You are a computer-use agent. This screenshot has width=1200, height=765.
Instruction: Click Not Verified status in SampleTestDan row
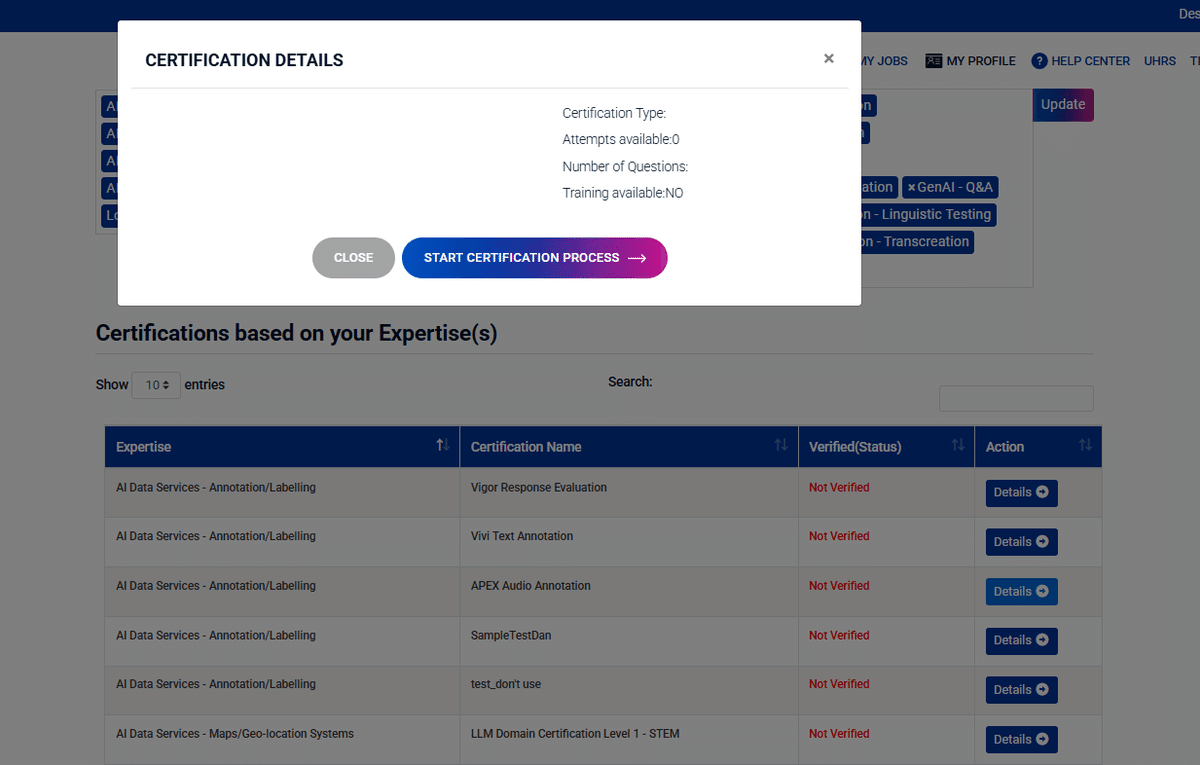[x=839, y=636]
